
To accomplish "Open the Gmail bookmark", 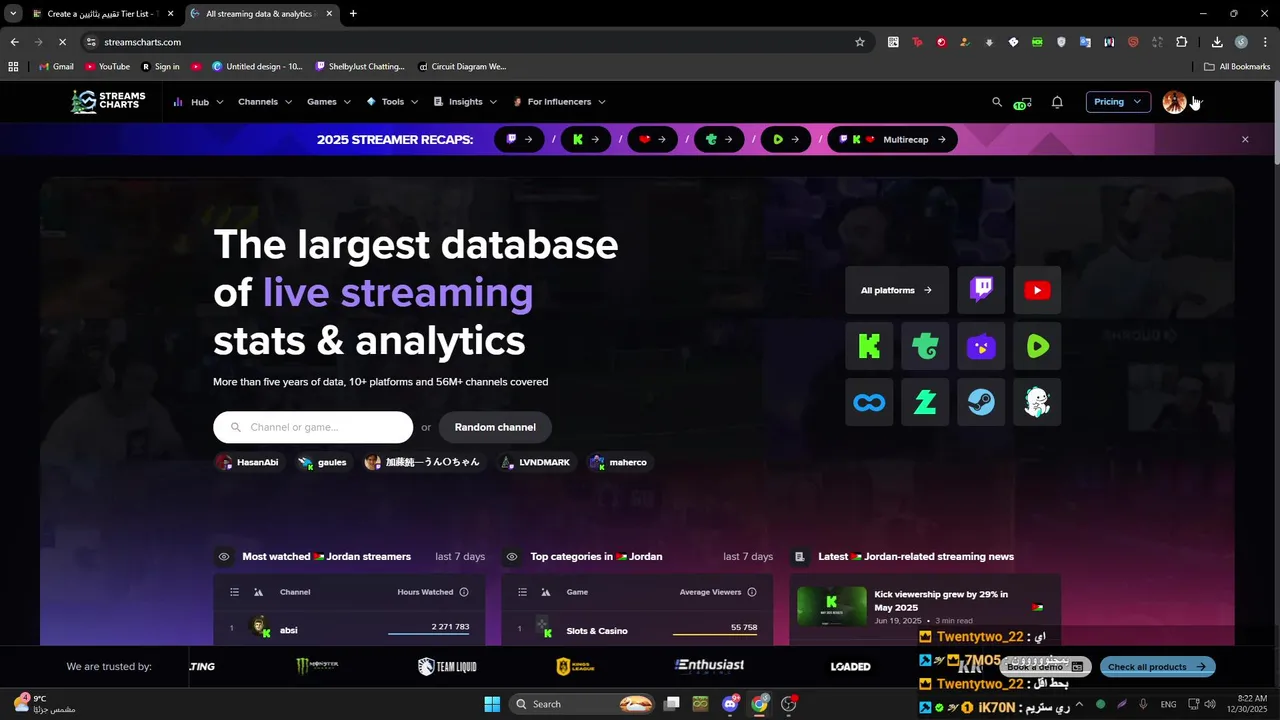I will (x=56, y=67).
